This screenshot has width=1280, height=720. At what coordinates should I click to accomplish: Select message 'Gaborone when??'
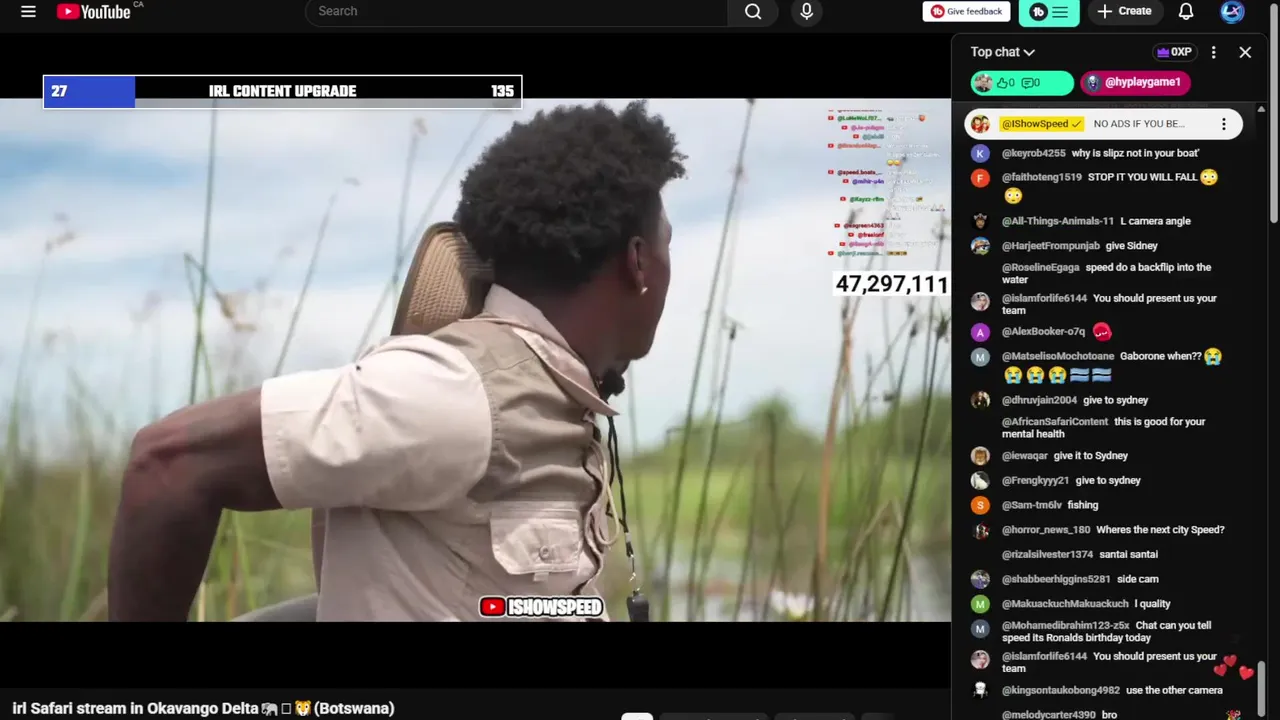coord(1160,356)
